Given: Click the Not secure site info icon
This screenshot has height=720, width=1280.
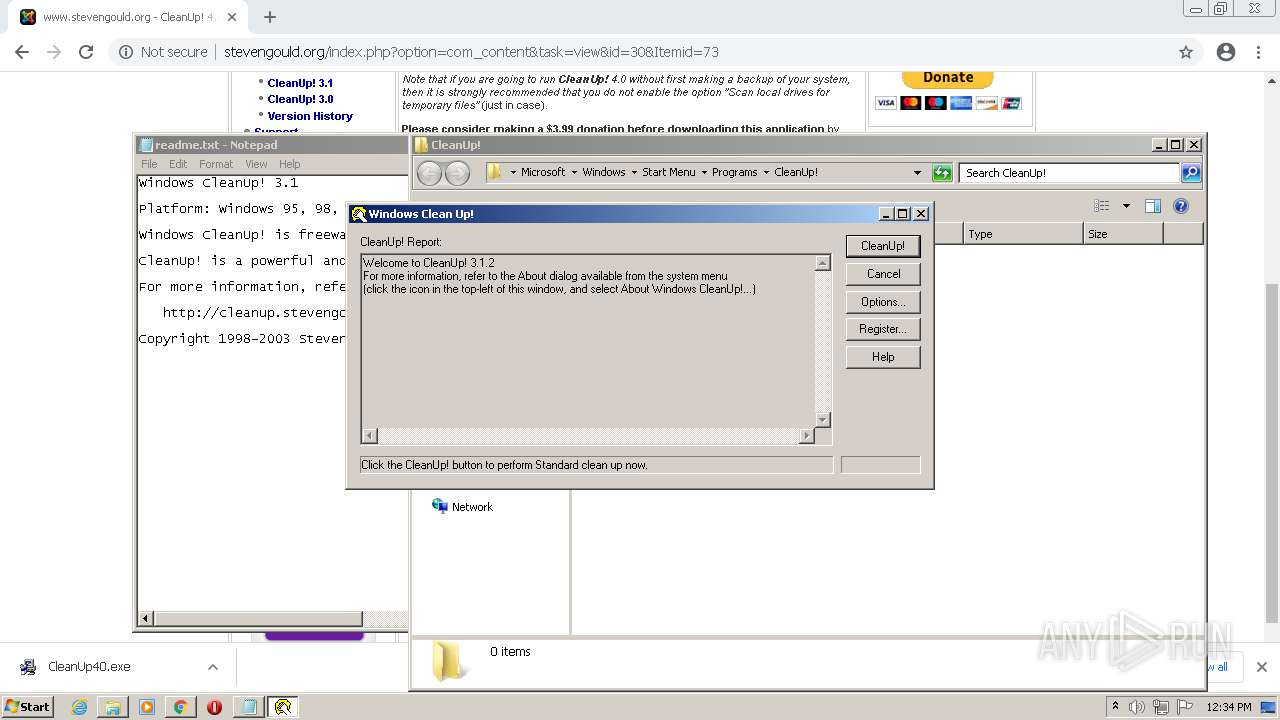Looking at the screenshot, I should (x=126, y=52).
